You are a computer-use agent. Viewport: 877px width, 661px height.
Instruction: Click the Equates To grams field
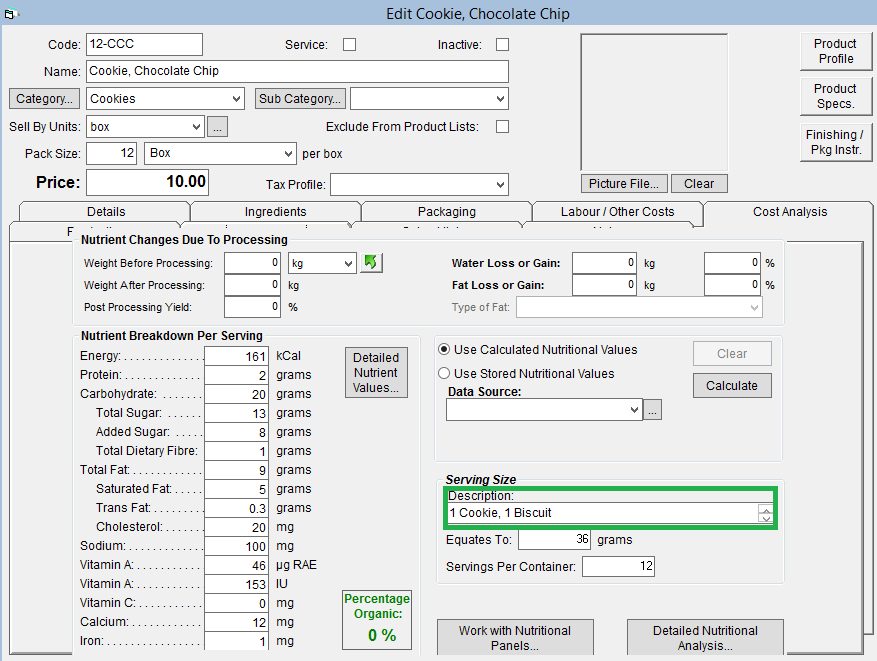click(x=554, y=540)
